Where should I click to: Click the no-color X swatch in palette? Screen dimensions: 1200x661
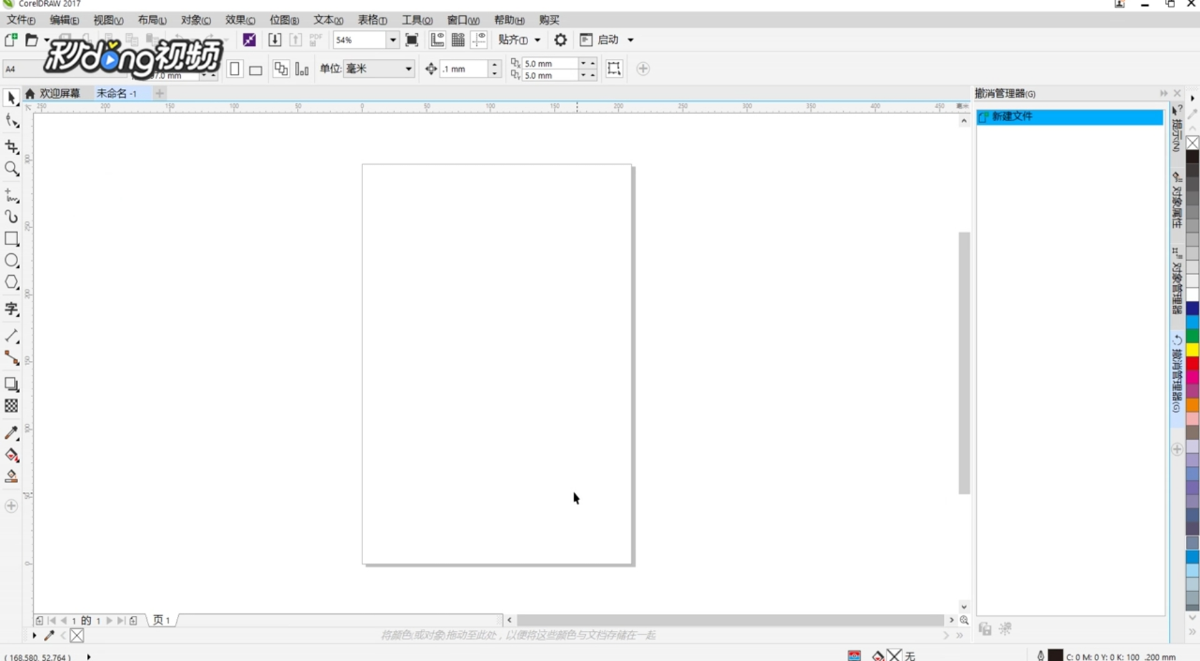1192,143
